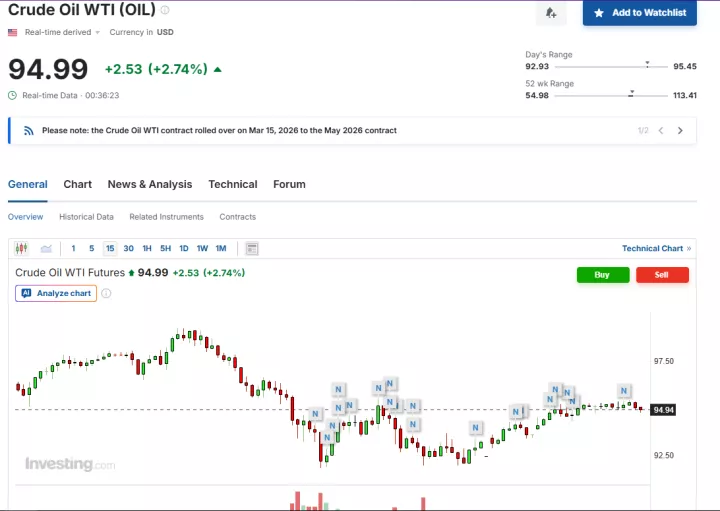The width and height of the screenshot is (720, 511).
Task: Select the 15 minute interval
Action: point(110,248)
